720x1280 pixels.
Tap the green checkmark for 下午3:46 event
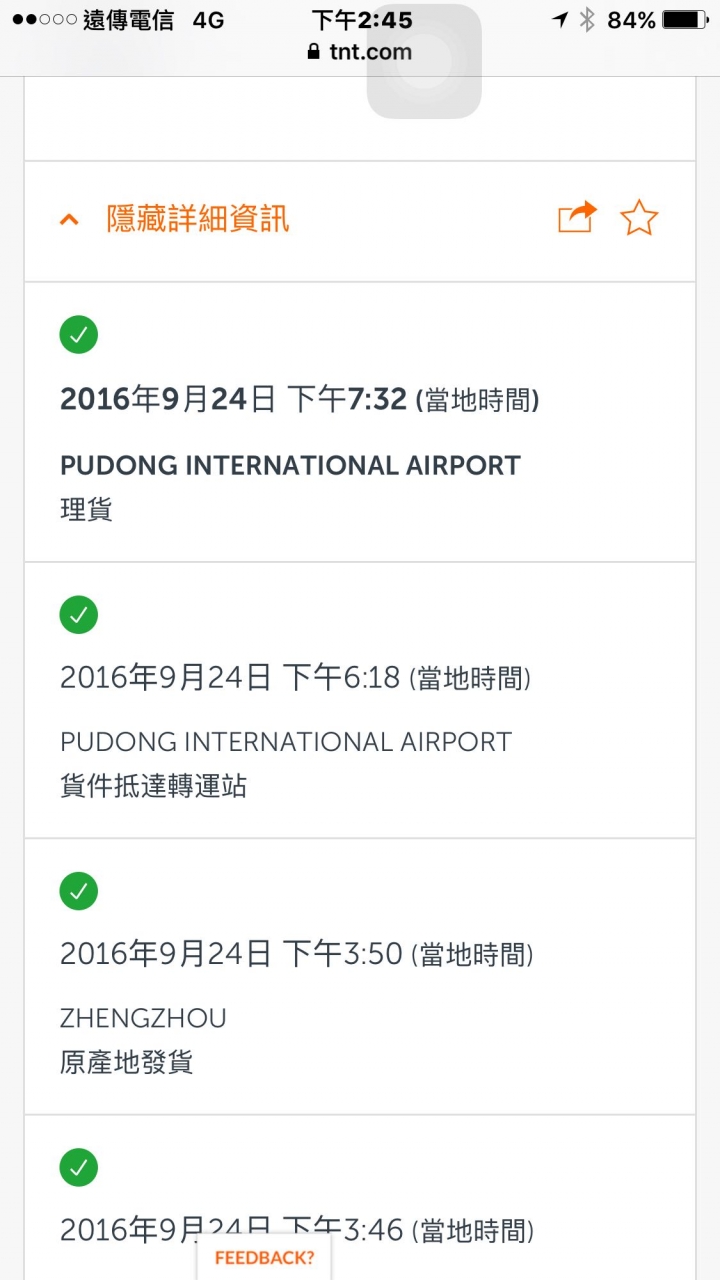(79, 1167)
